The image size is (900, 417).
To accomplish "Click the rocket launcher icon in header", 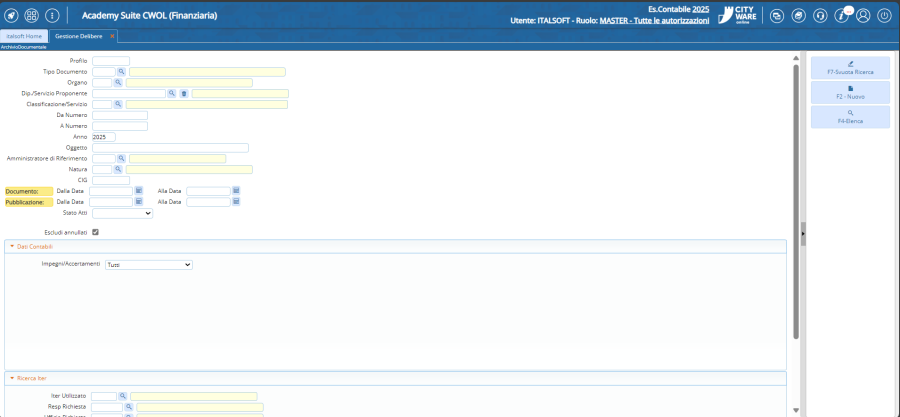I will [x=12, y=16].
